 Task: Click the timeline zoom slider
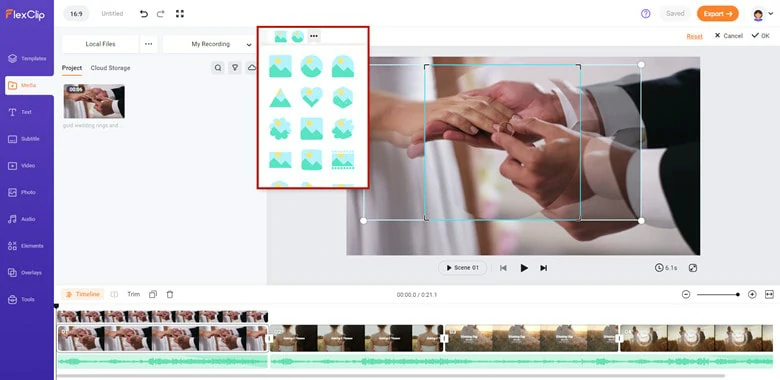click(717, 295)
